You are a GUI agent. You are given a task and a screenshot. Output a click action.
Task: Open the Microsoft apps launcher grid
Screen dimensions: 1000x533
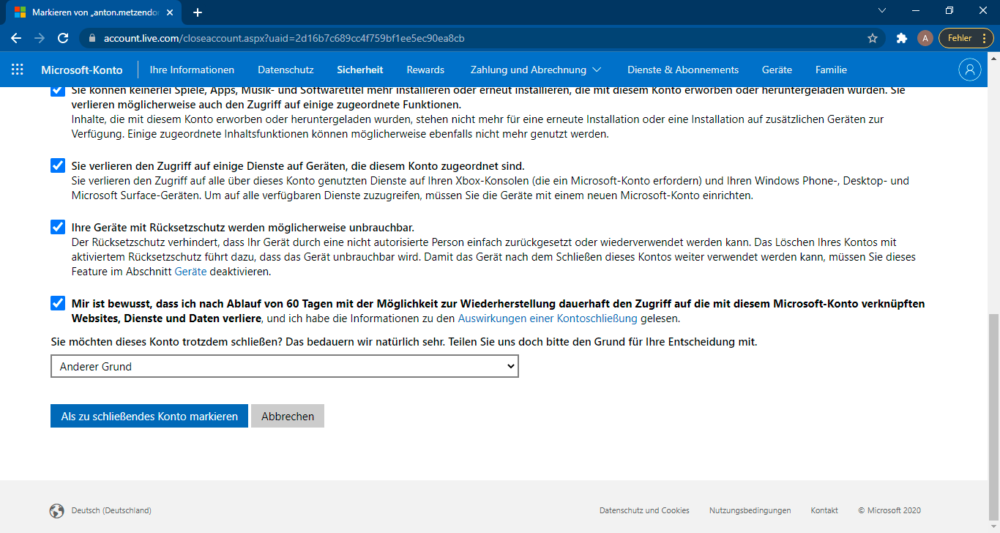(x=17, y=69)
